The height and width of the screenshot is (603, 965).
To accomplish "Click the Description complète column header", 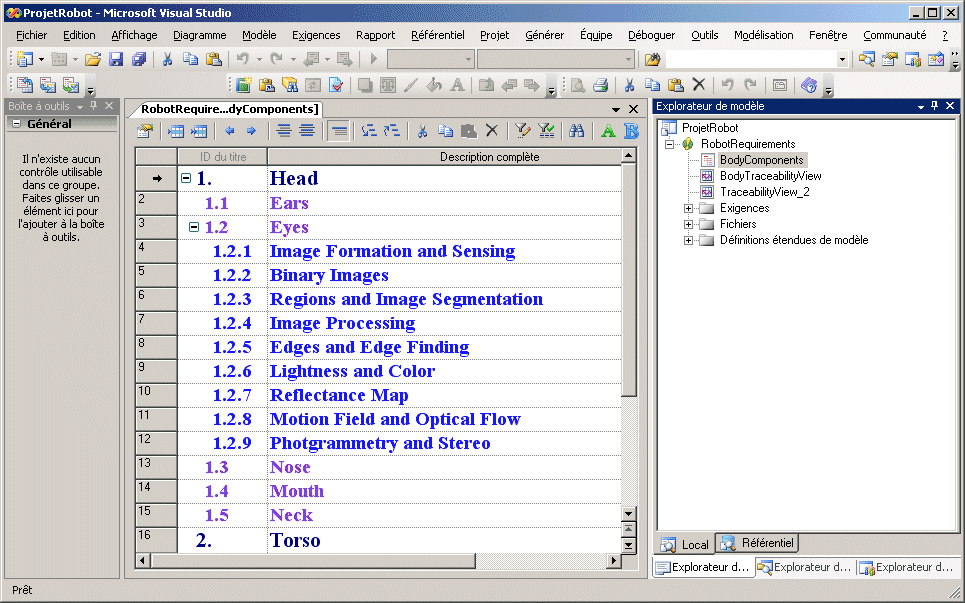I will click(489, 157).
